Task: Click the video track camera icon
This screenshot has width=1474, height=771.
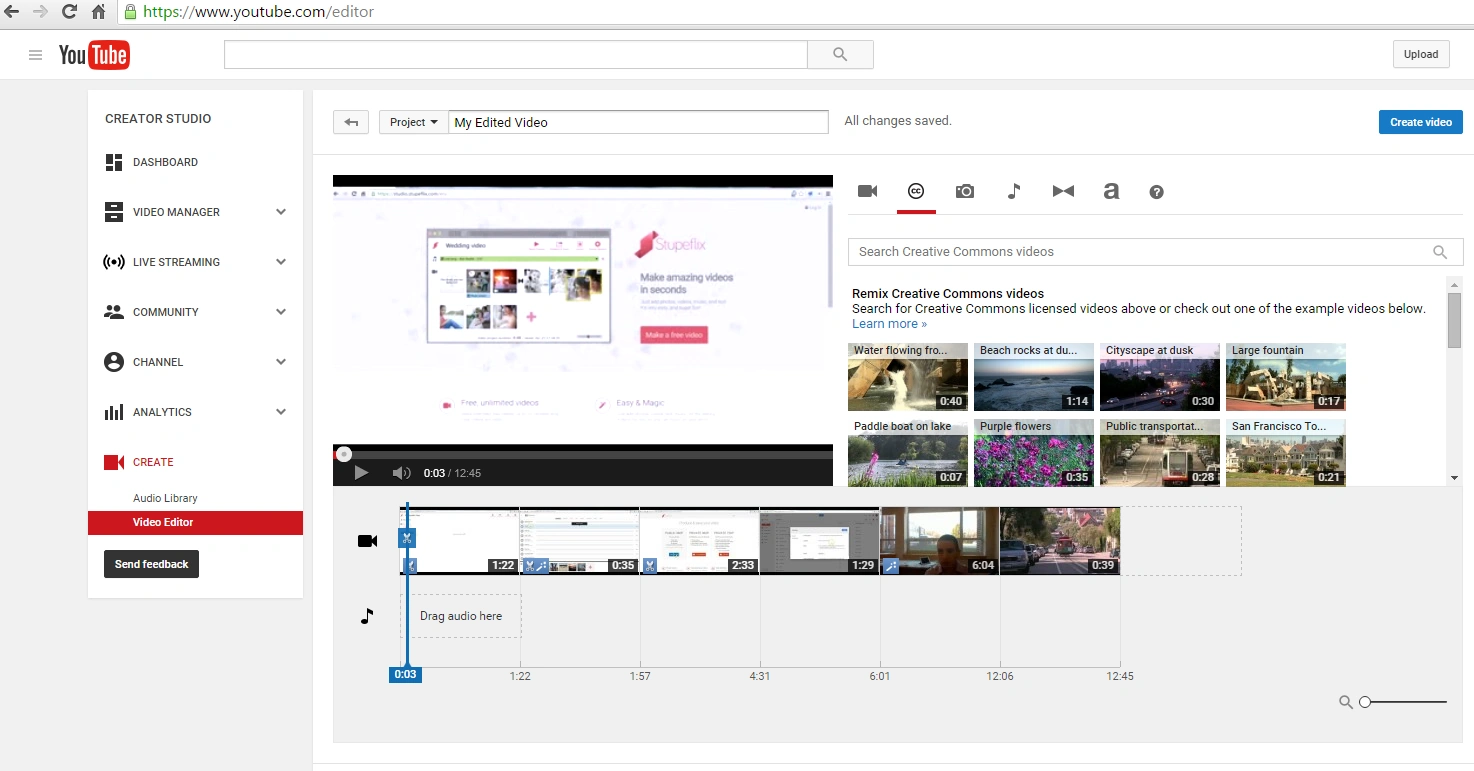Action: click(367, 541)
